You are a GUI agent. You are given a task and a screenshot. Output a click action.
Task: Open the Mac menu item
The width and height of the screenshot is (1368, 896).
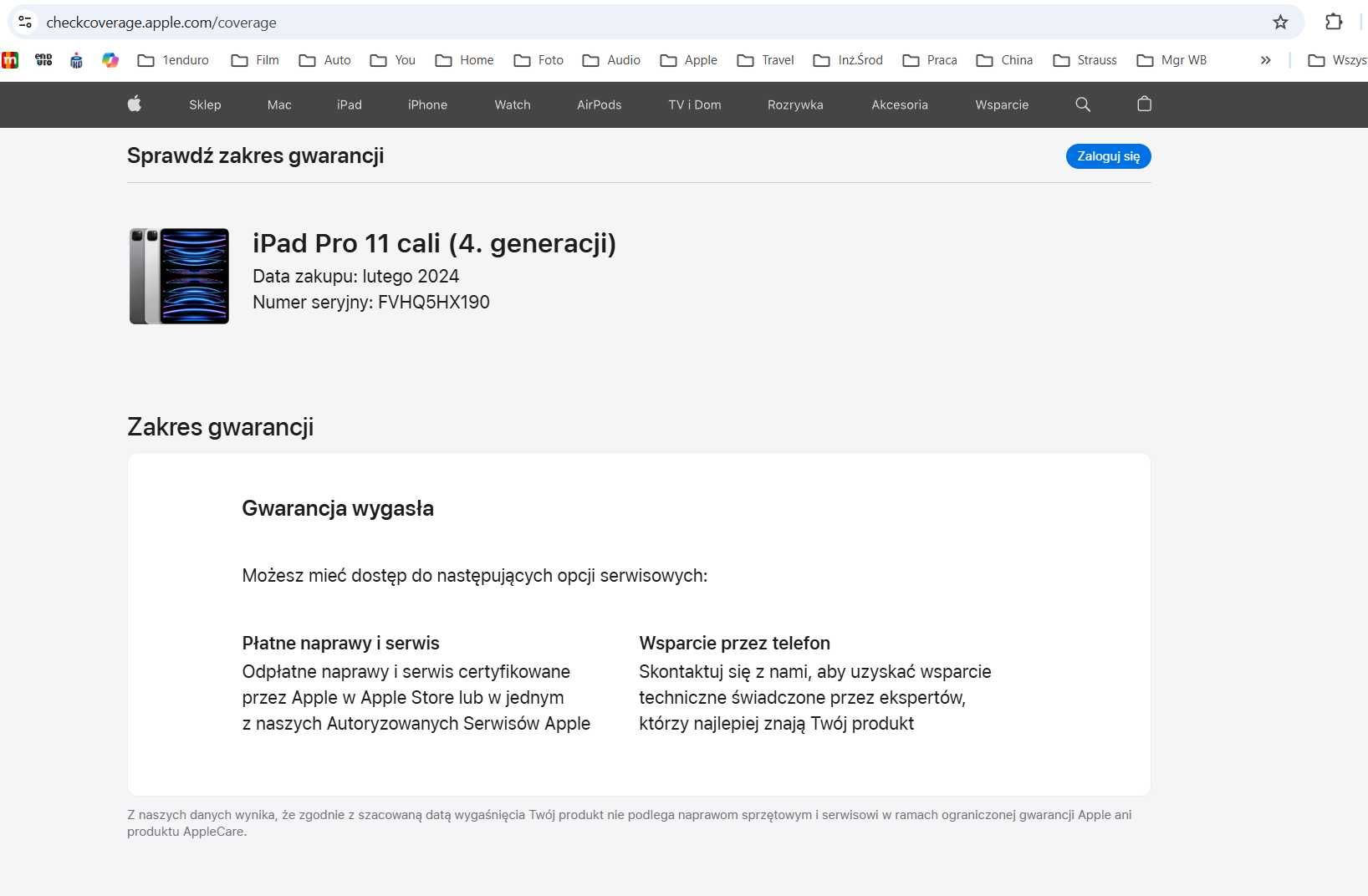click(x=279, y=104)
